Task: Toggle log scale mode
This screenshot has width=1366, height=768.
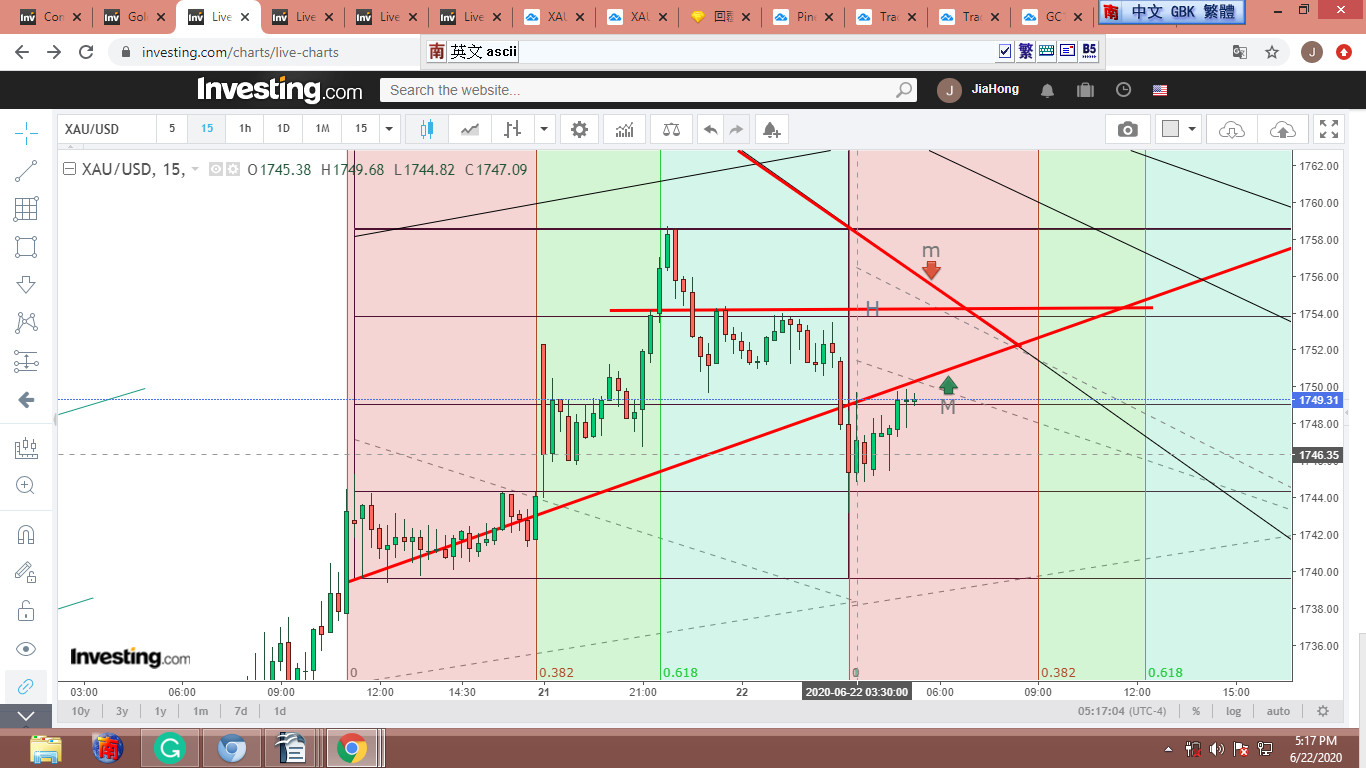Action: point(1233,711)
